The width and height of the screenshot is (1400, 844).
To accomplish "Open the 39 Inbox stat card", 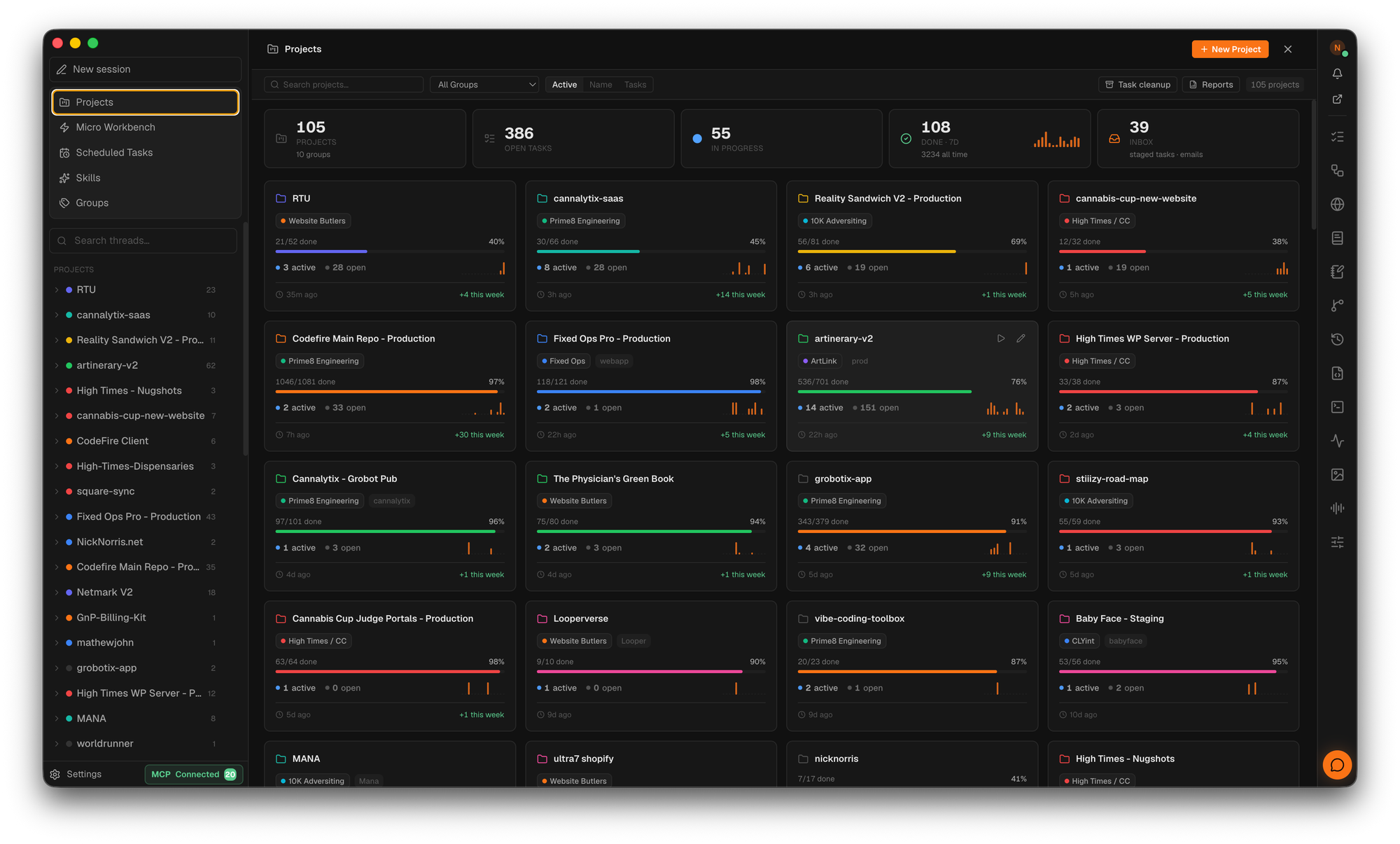I will 1198,139.
